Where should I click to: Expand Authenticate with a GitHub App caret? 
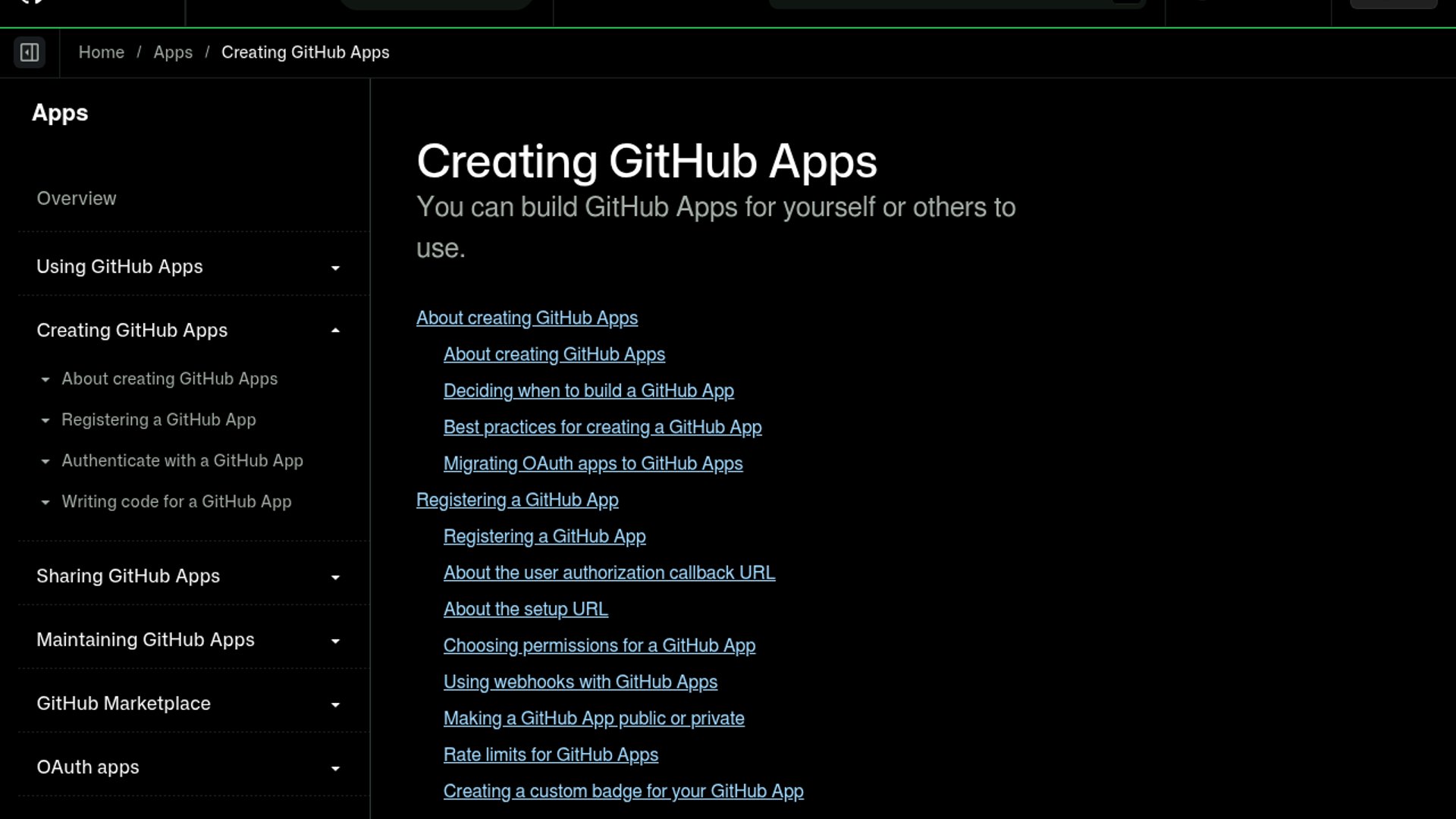[45, 461]
